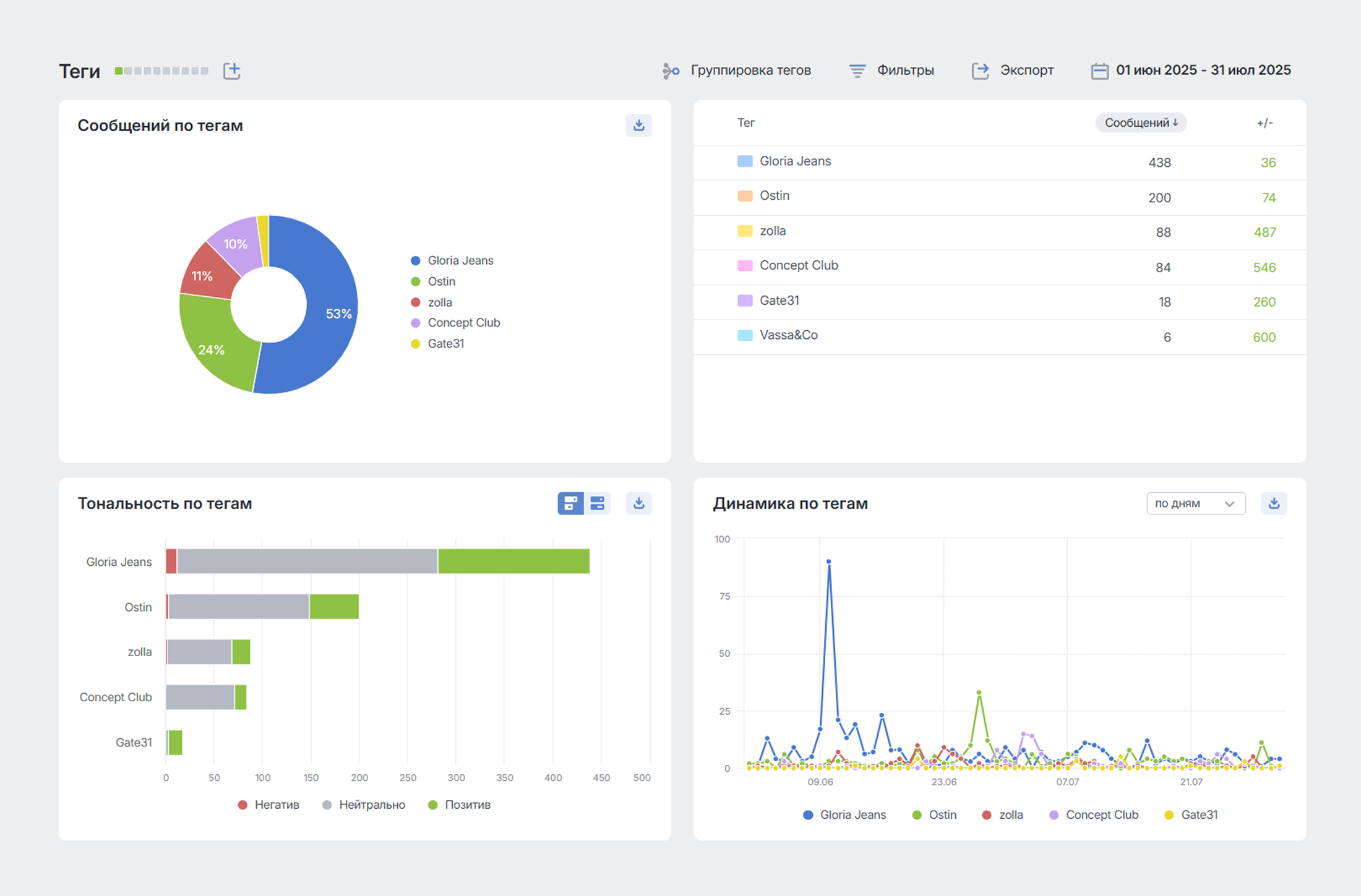Click the Тег column header
This screenshot has height=896, width=1361.
pos(746,122)
